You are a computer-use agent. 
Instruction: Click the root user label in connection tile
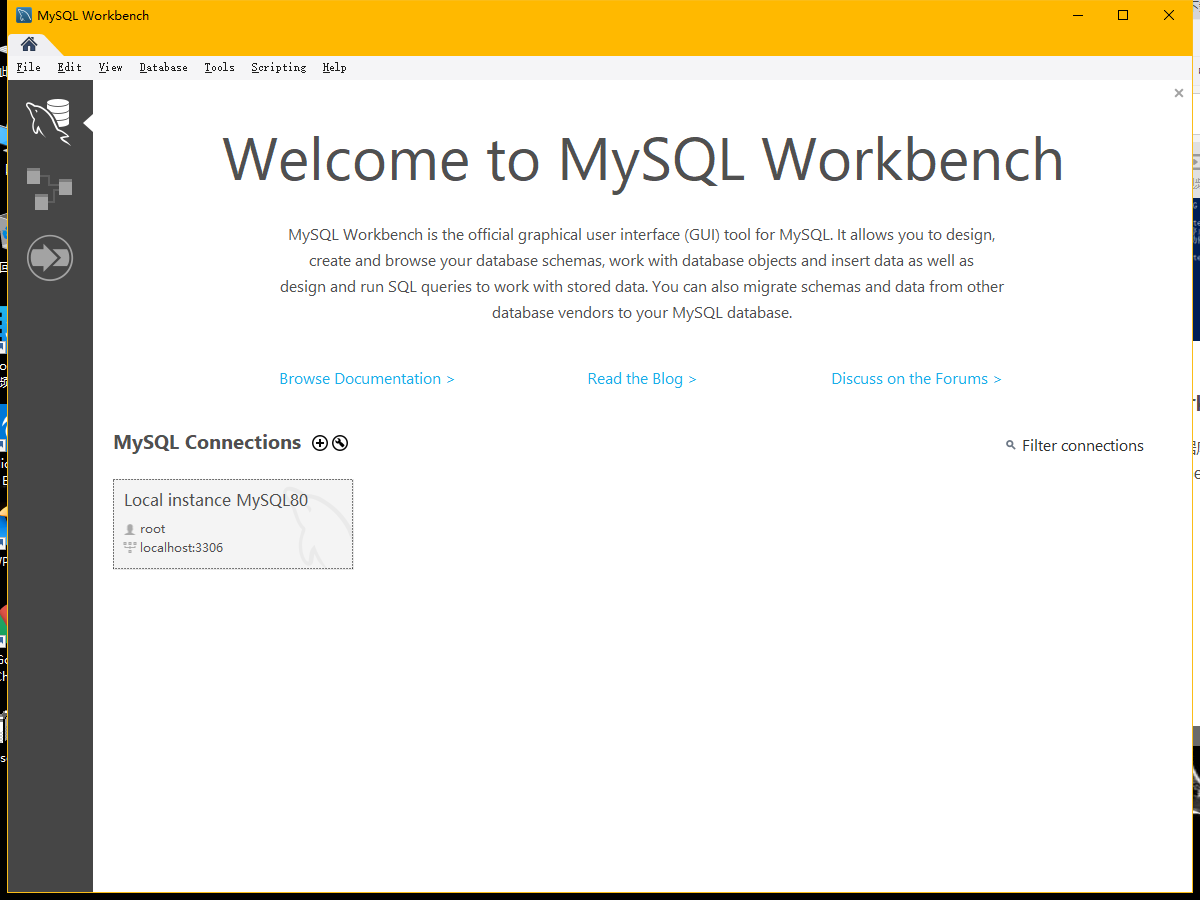click(x=153, y=529)
